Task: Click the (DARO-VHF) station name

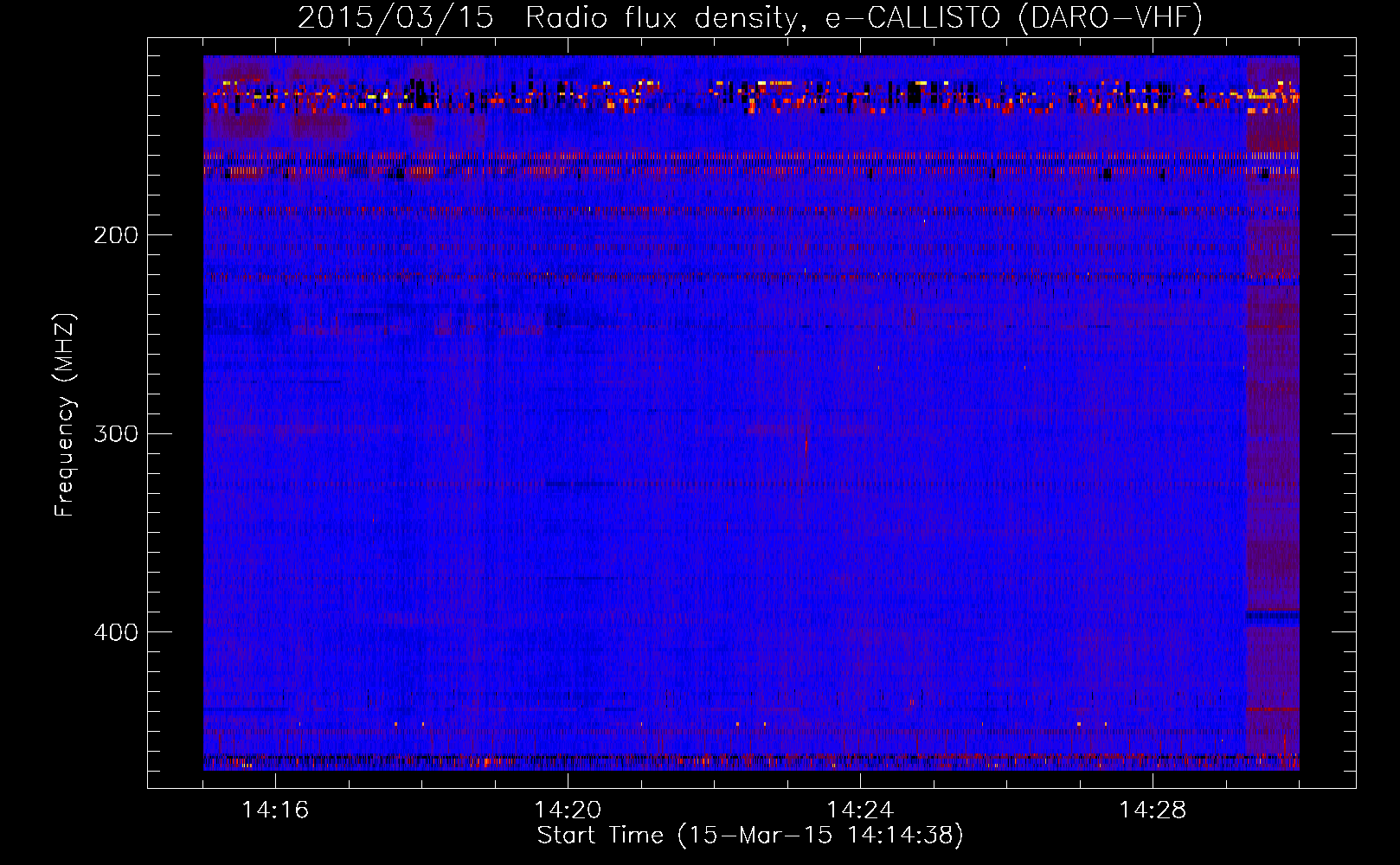Action: coord(1110,18)
